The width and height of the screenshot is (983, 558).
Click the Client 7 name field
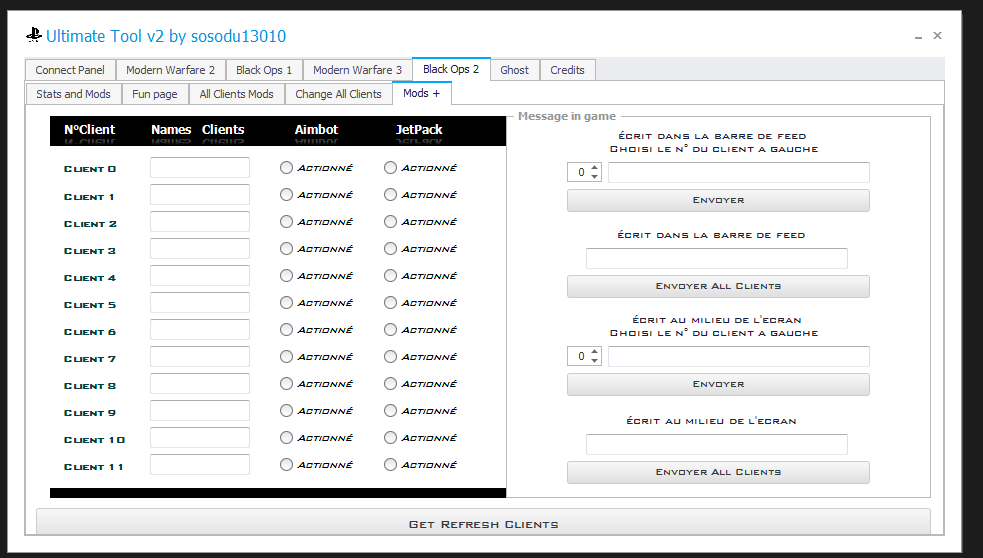(x=200, y=356)
